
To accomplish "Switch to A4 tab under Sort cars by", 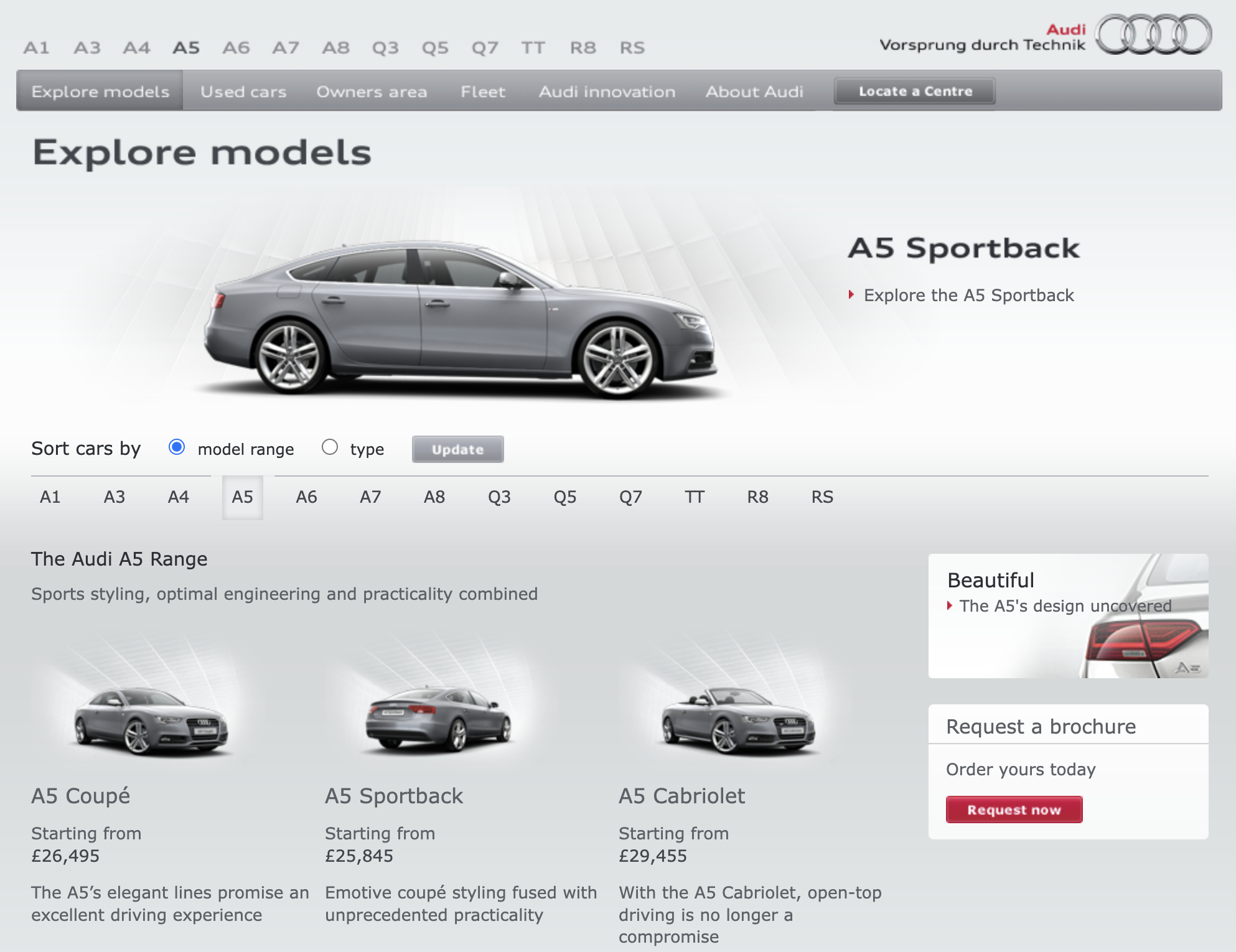I will click(178, 497).
